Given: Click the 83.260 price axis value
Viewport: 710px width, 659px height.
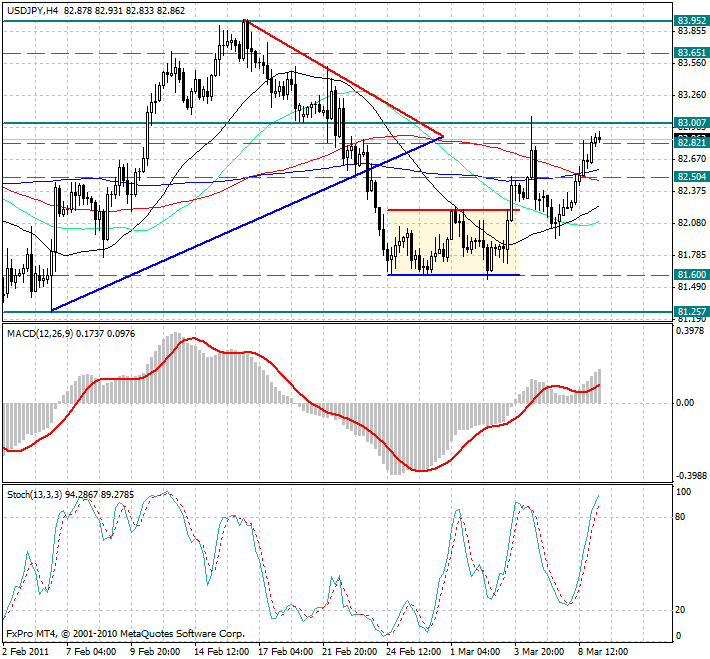Looking at the screenshot, I should point(692,95).
